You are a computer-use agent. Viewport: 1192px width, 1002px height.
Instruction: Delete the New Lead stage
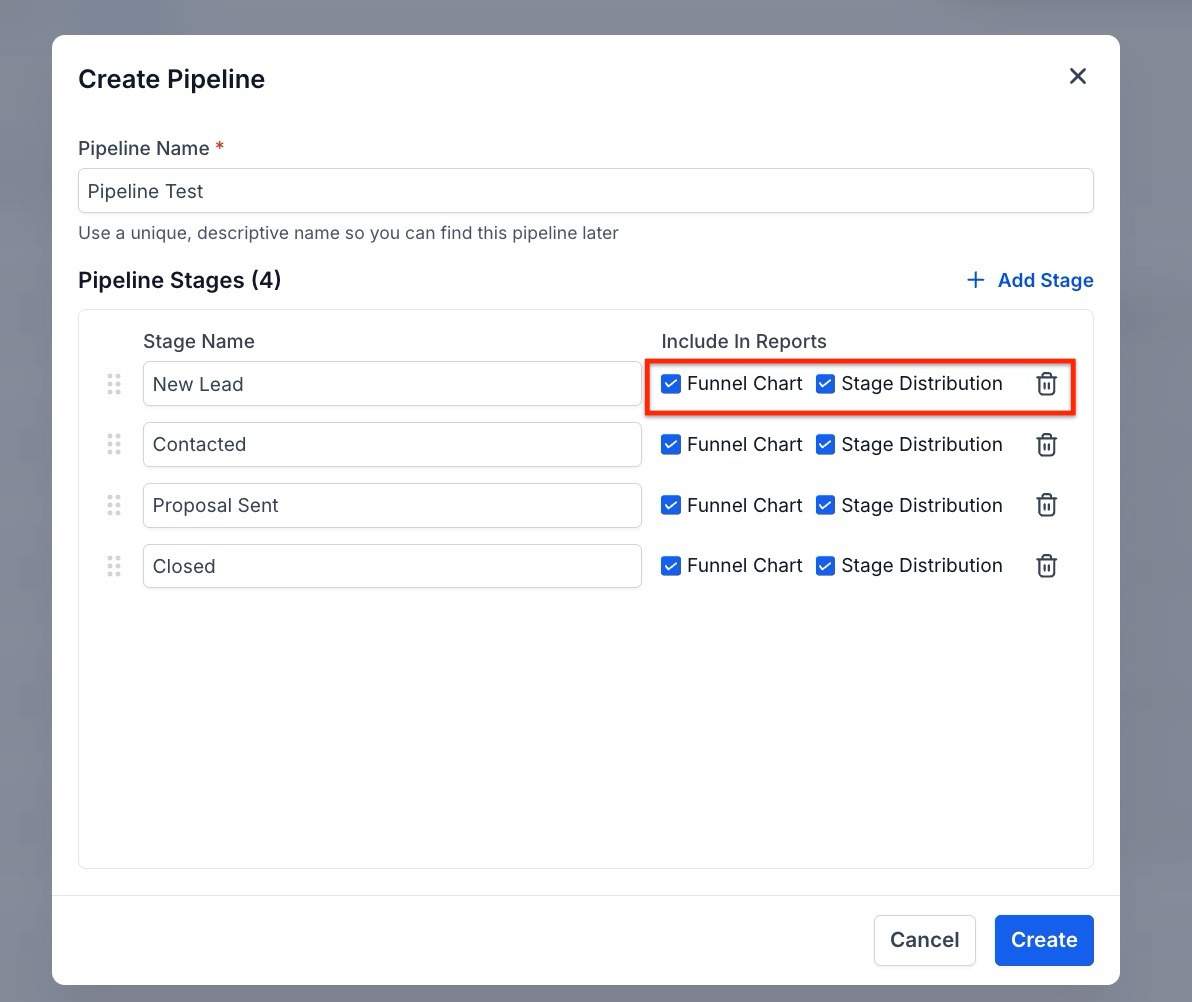coord(1046,384)
